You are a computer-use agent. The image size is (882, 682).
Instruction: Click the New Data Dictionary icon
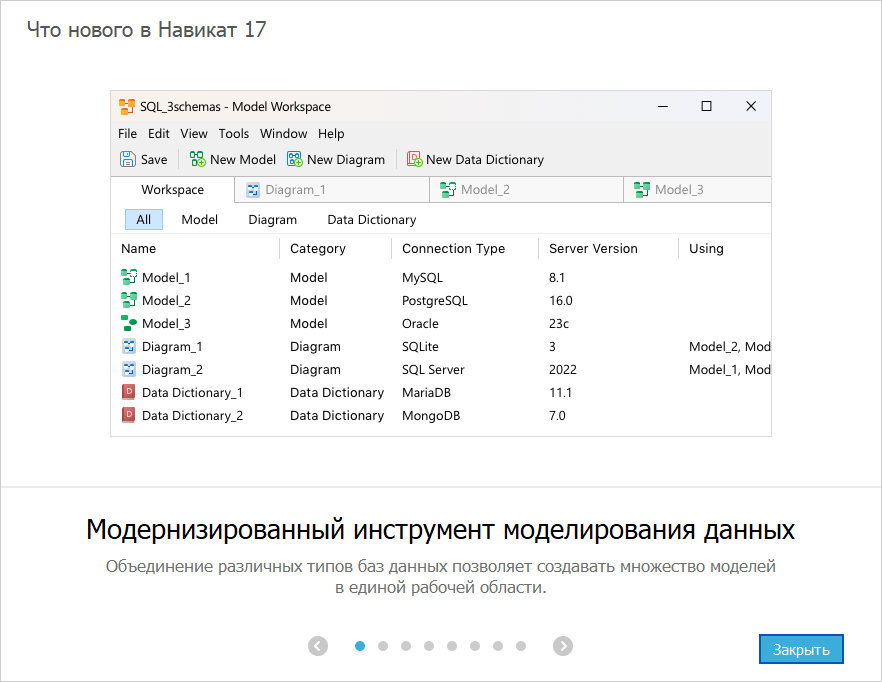(x=414, y=159)
